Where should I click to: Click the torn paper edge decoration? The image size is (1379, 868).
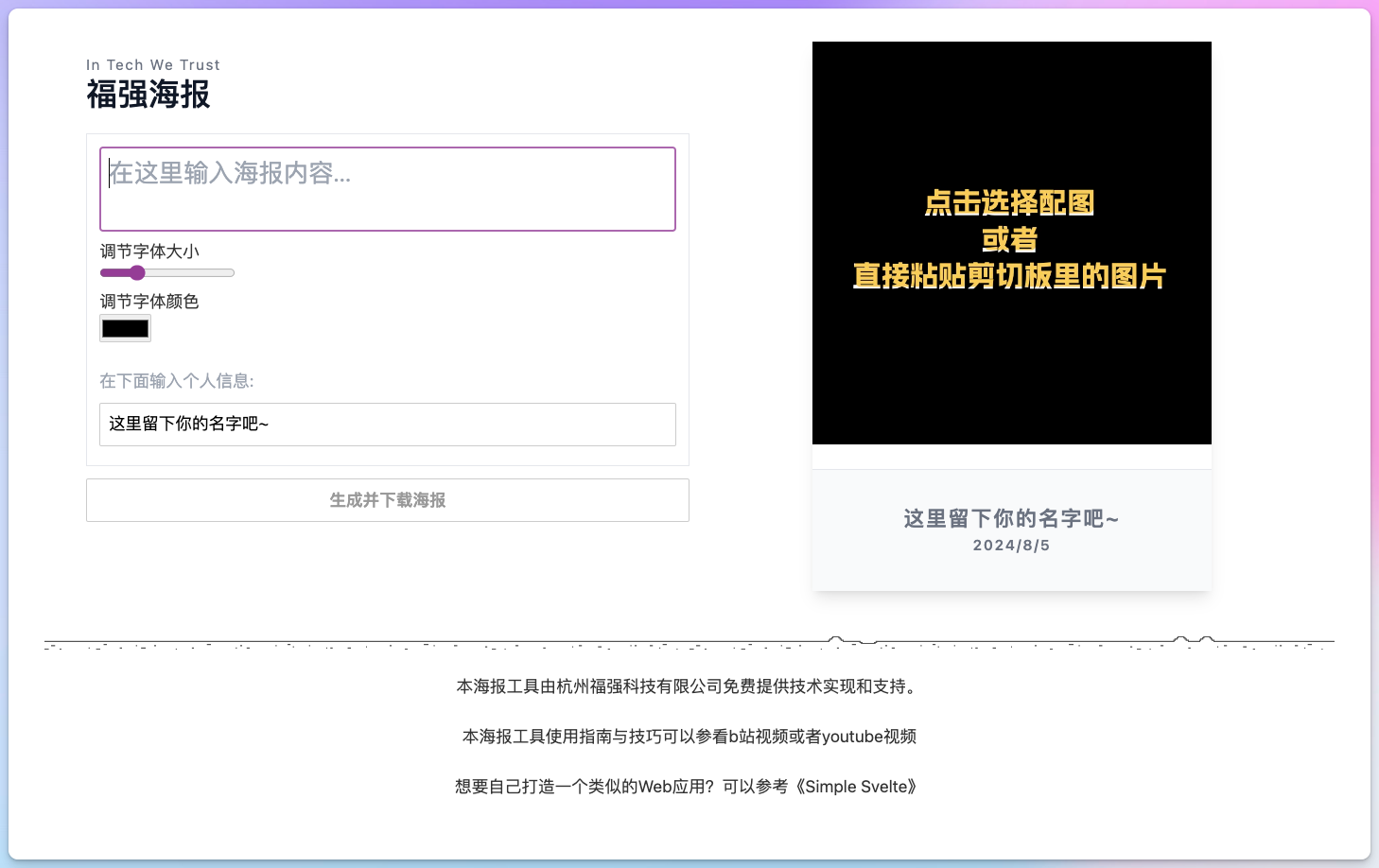[688, 641]
